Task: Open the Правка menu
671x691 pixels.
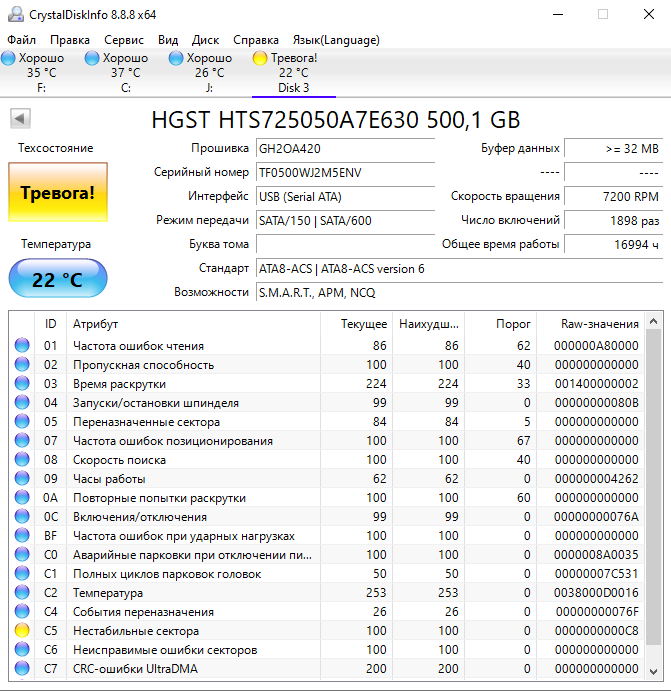Action: click(x=70, y=40)
